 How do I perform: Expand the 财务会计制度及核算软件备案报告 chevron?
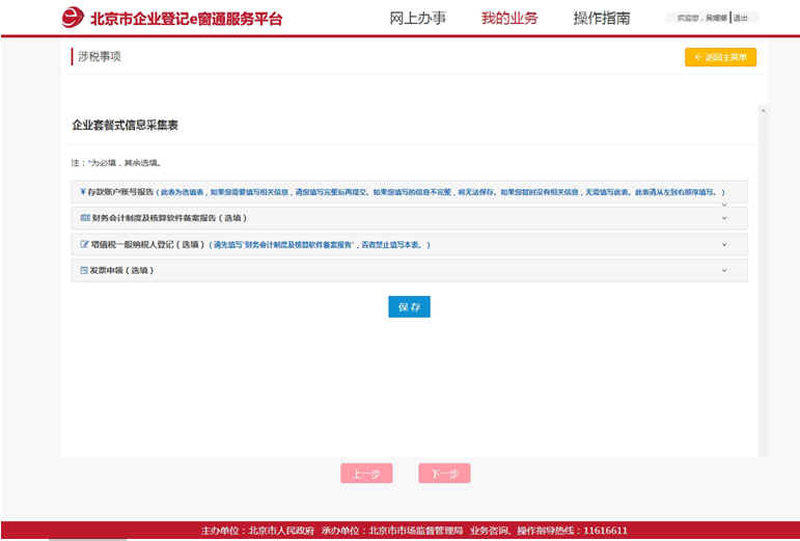724,217
